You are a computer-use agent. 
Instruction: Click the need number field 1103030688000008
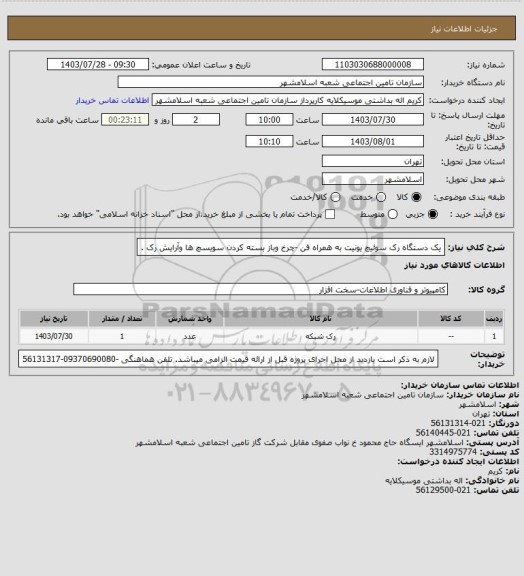373,64
